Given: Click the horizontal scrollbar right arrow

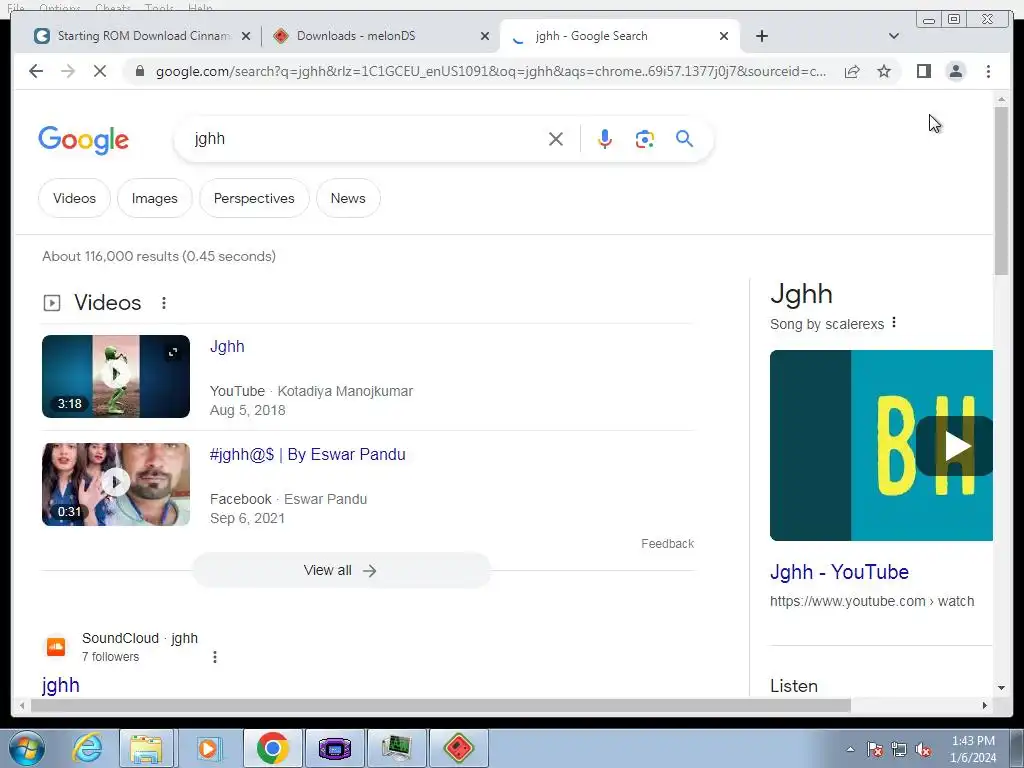Looking at the screenshot, I should pyautogui.click(x=985, y=705).
